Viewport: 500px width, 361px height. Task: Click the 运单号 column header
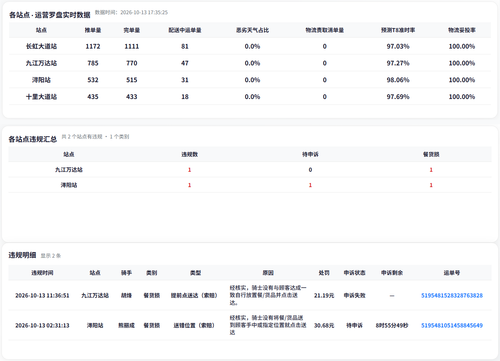click(452, 273)
